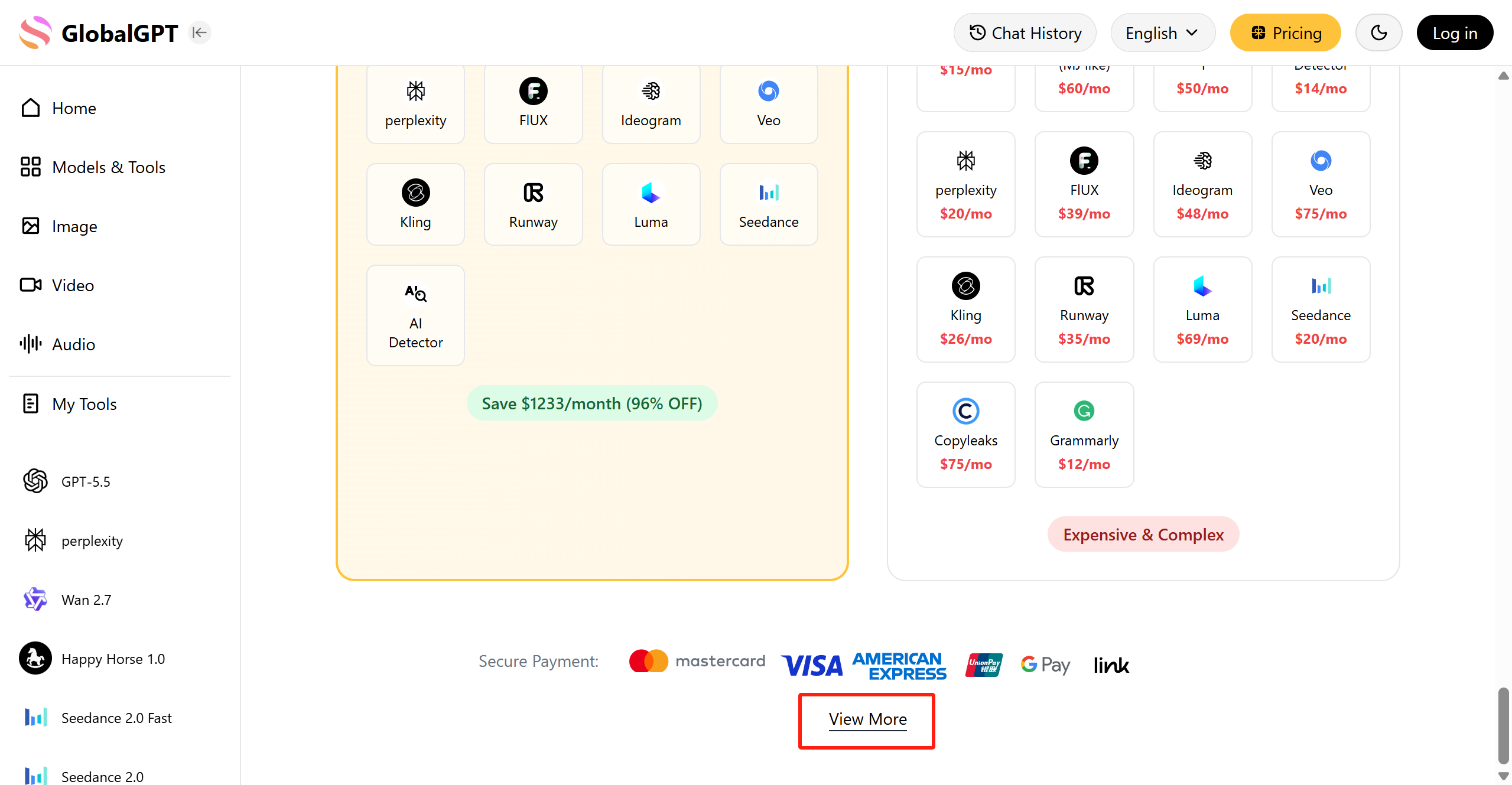Click the Runway card in the yellow panel

pos(533,204)
